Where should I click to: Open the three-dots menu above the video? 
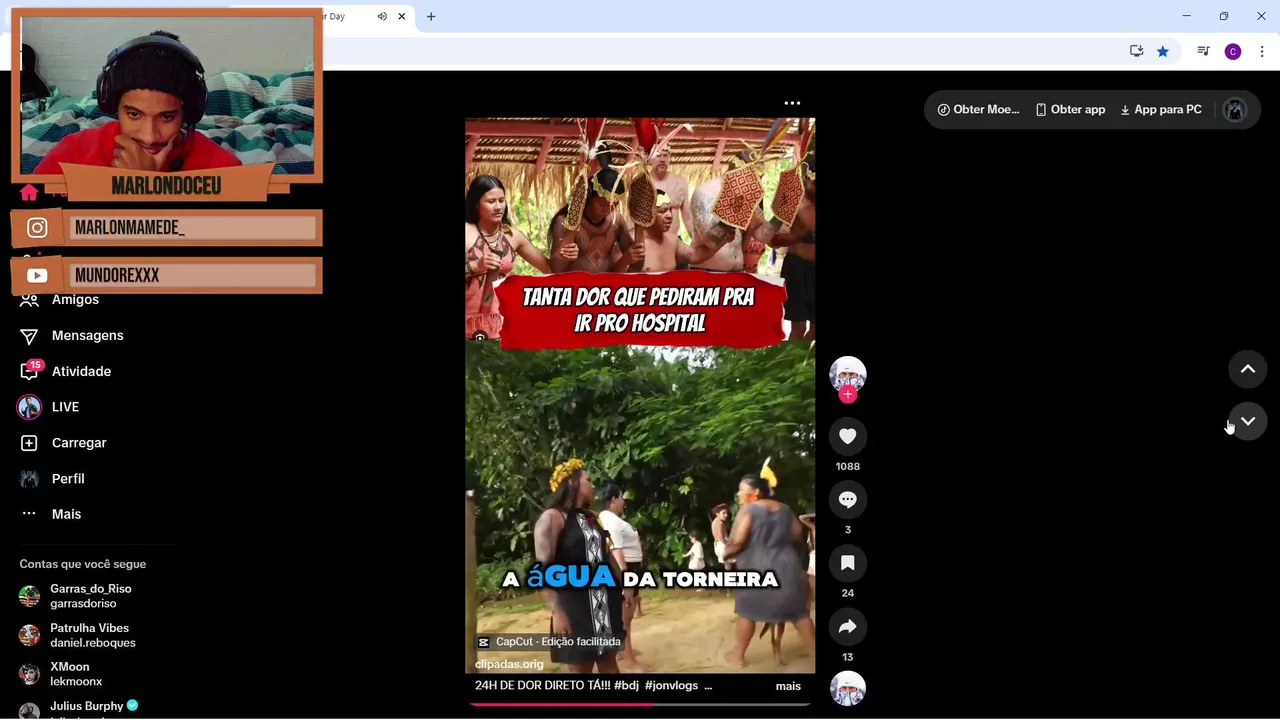[792, 103]
